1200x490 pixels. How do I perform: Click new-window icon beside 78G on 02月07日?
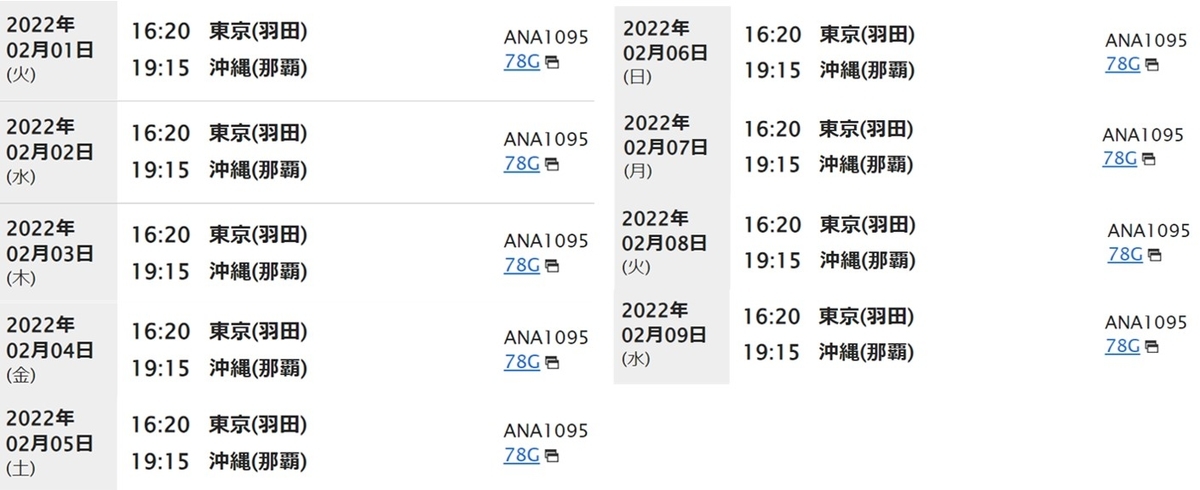1149,159
